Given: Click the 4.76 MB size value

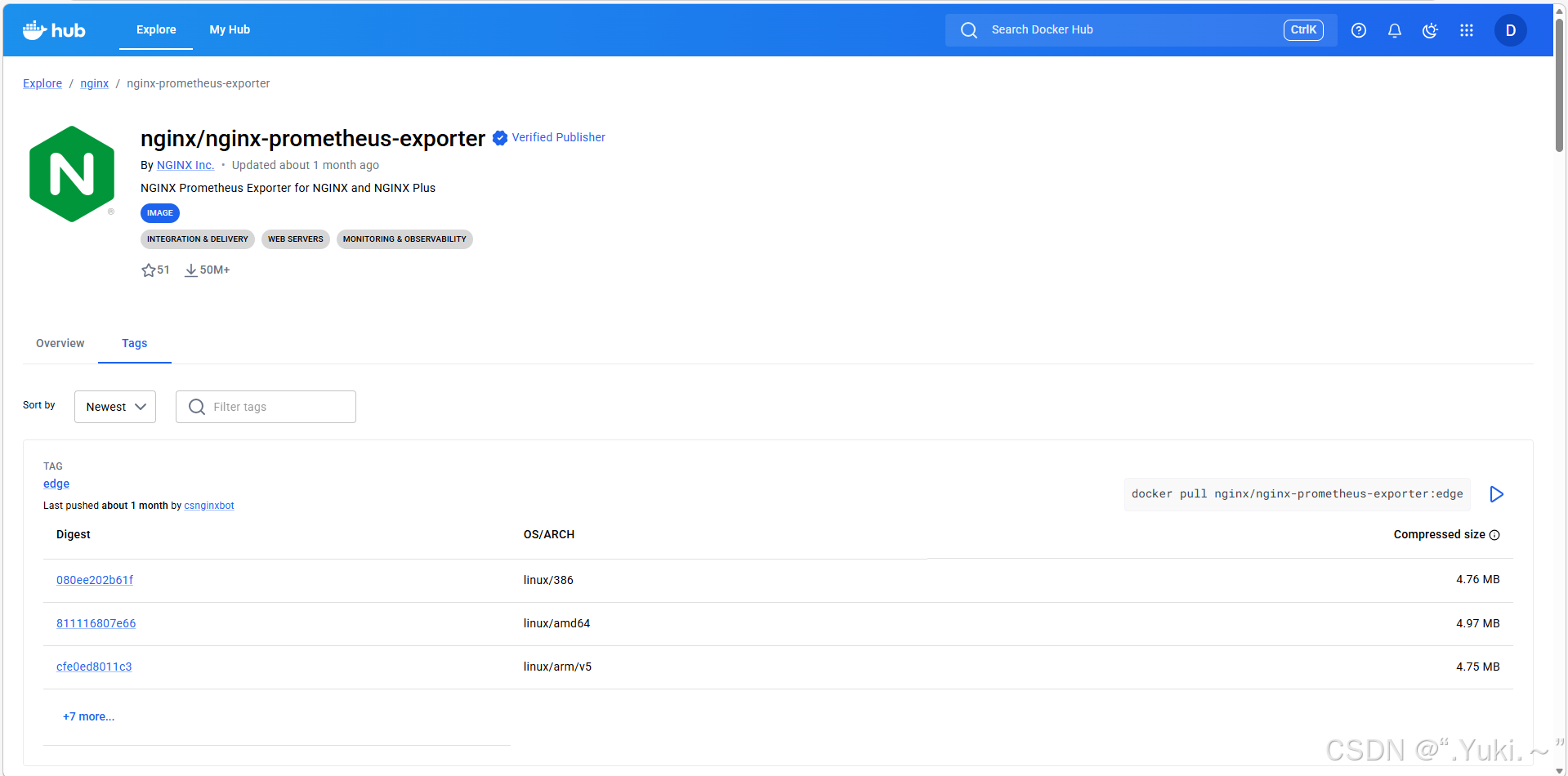Looking at the screenshot, I should [x=1478, y=579].
